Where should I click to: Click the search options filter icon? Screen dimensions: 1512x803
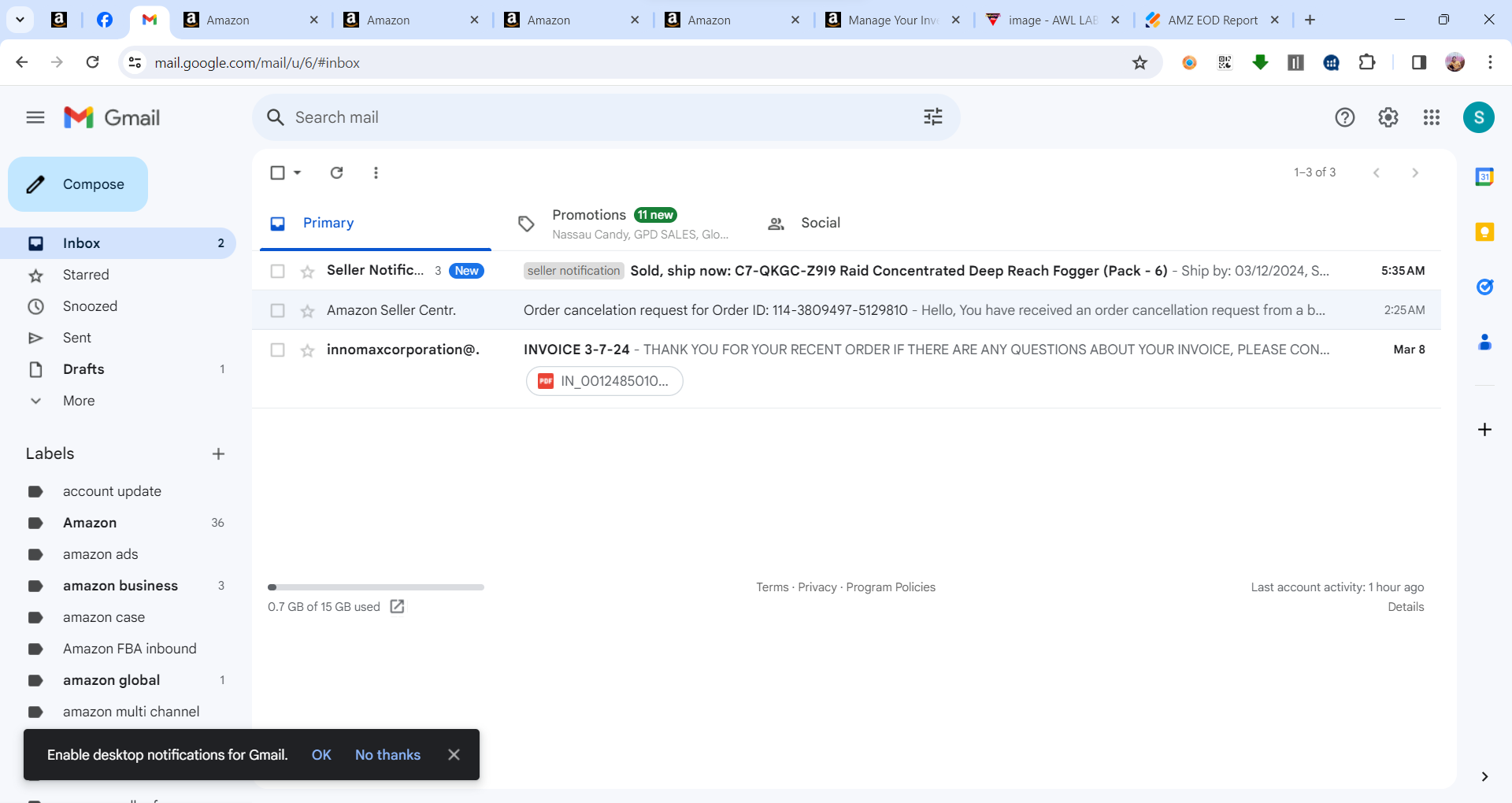coord(933,117)
